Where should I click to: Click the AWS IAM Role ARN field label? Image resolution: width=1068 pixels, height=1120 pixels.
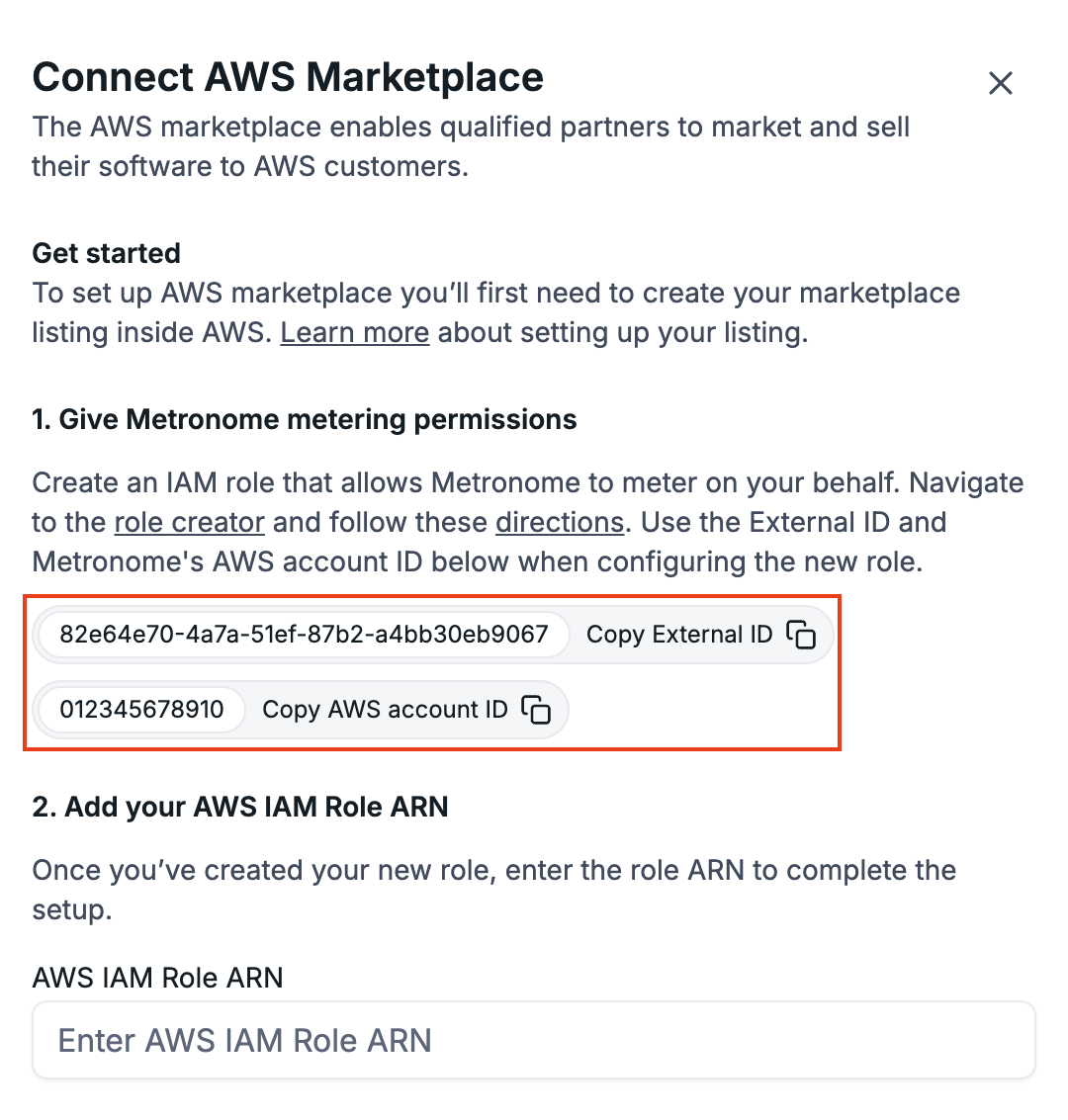pyautogui.click(x=158, y=978)
